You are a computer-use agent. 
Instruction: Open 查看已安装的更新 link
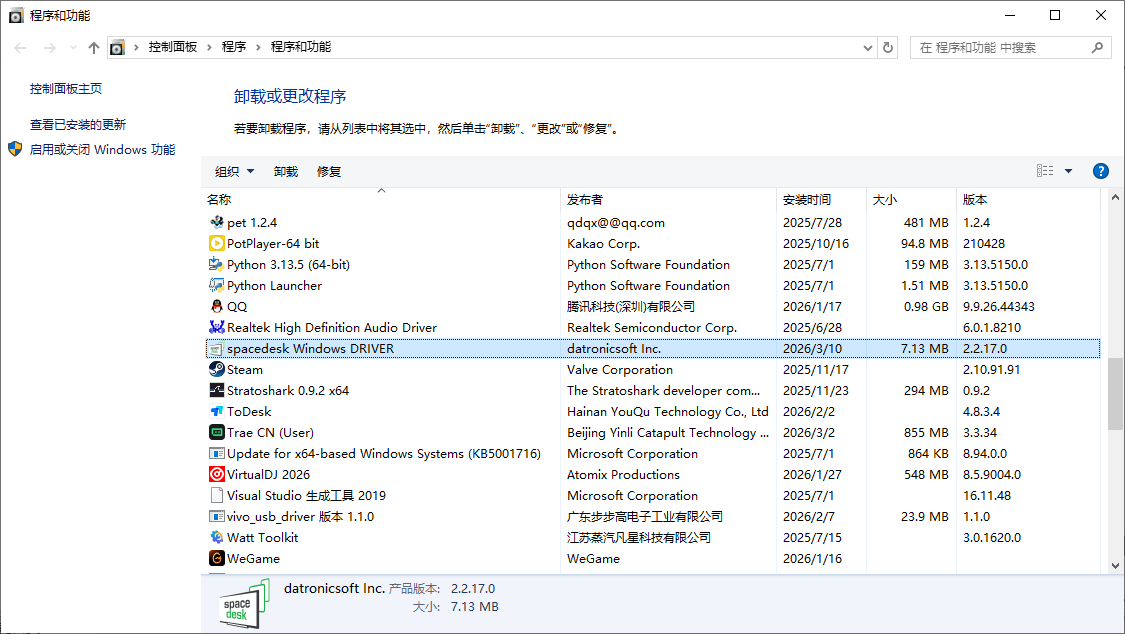pos(78,125)
